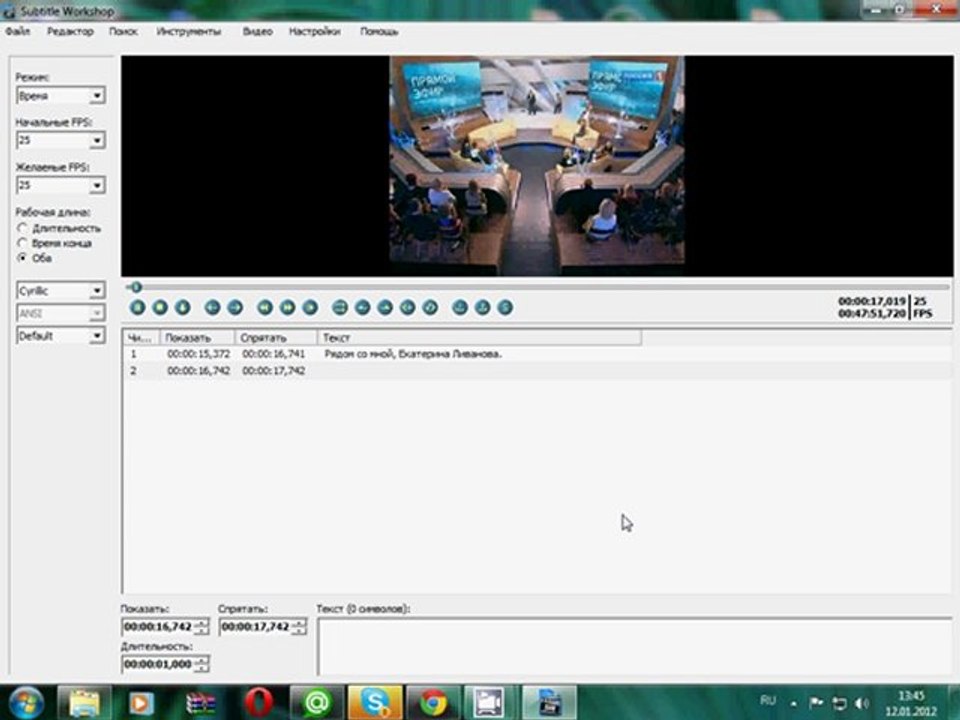Click the Play/Pause video button

pyautogui.click(x=138, y=307)
